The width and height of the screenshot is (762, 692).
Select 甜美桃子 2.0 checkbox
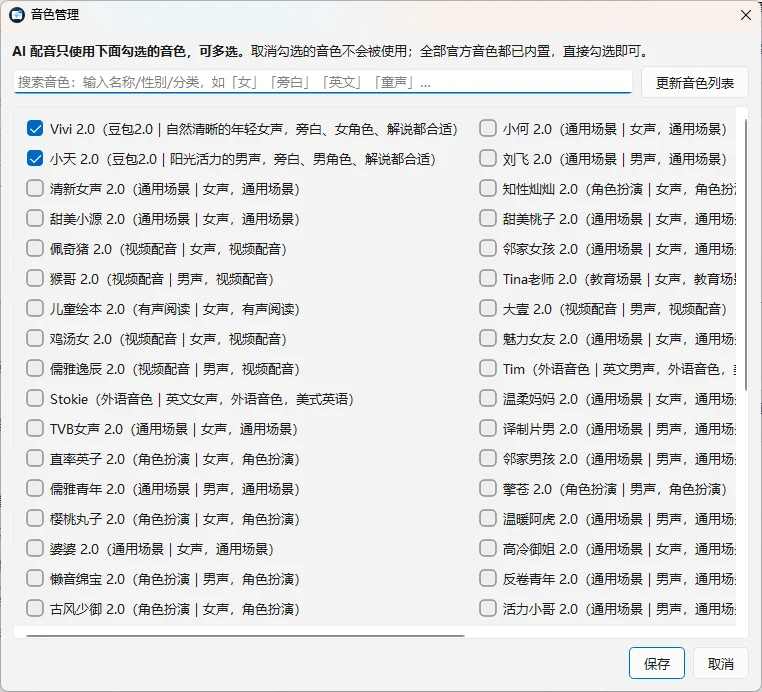coord(487,219)
